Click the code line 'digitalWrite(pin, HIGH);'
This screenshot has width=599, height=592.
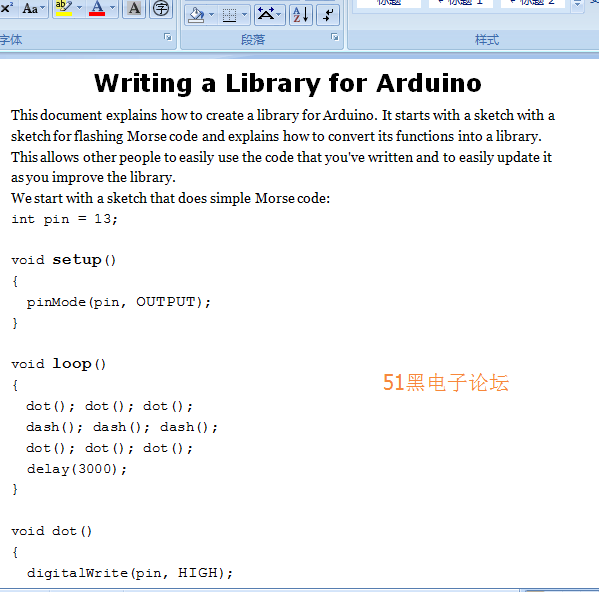click(x=130, y=573)
